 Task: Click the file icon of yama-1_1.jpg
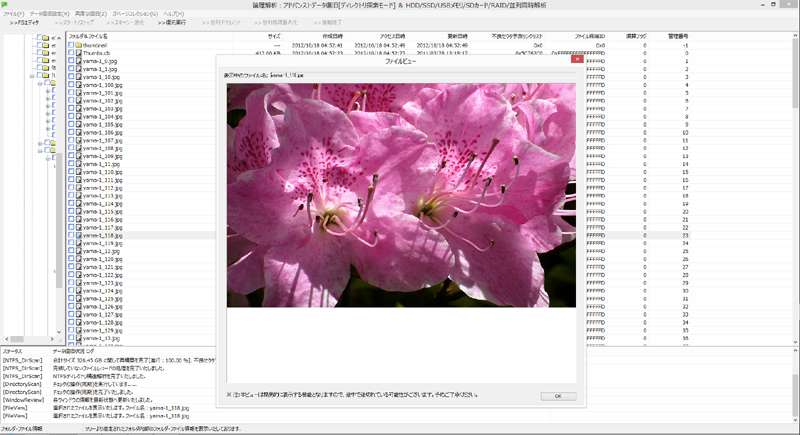pos(79,69)
